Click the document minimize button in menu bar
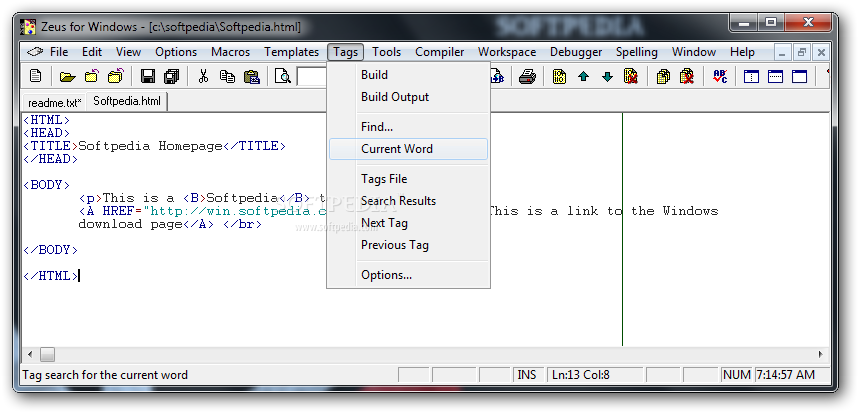 point(782,53)
